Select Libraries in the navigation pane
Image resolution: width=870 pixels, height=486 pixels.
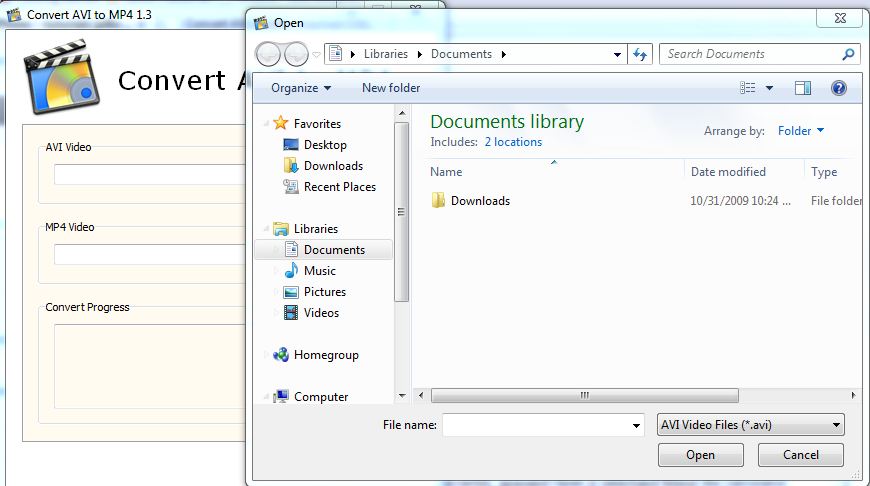(316, 229)
